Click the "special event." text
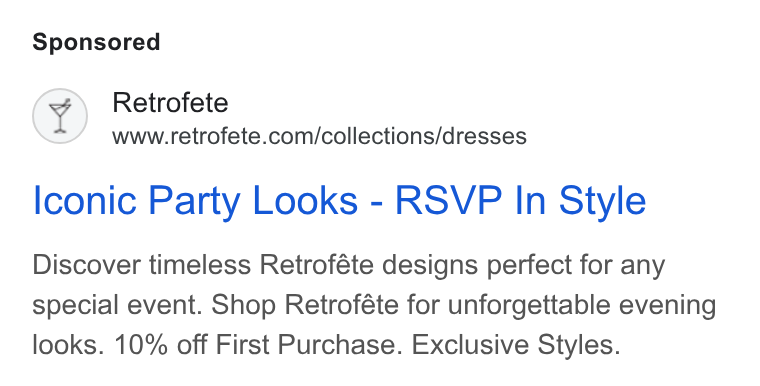The width and height of the screenshot is (760, 386). click(117, 306)
